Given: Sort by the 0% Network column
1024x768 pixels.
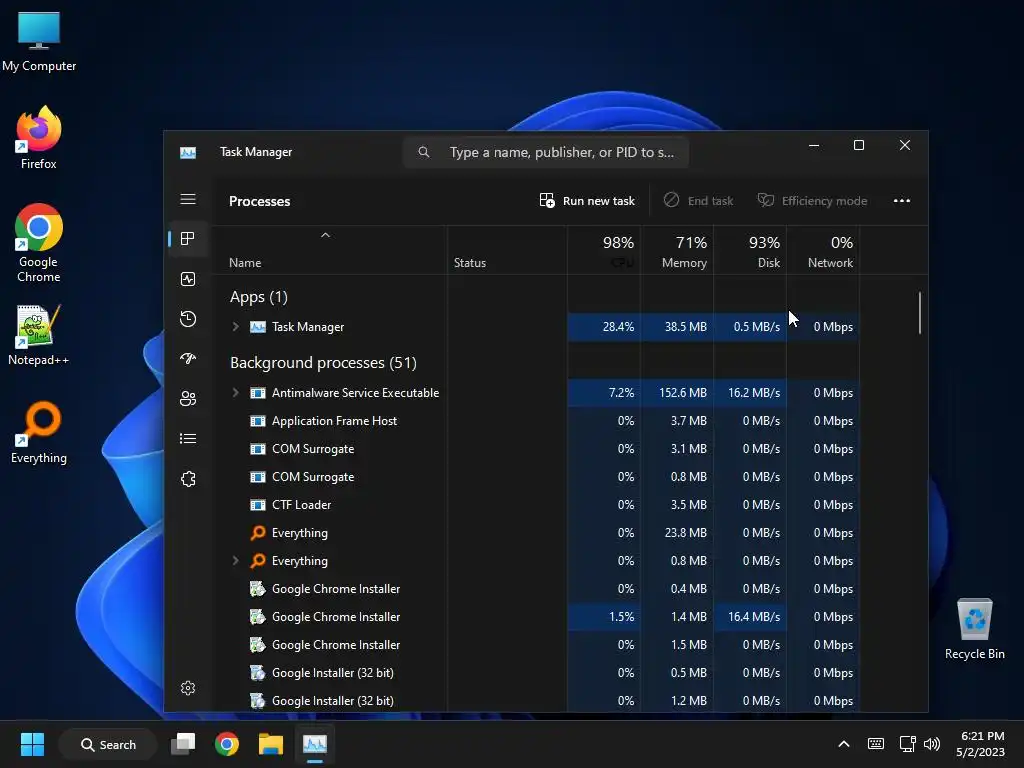Looking at the screenshot, I should coord(824,251).
